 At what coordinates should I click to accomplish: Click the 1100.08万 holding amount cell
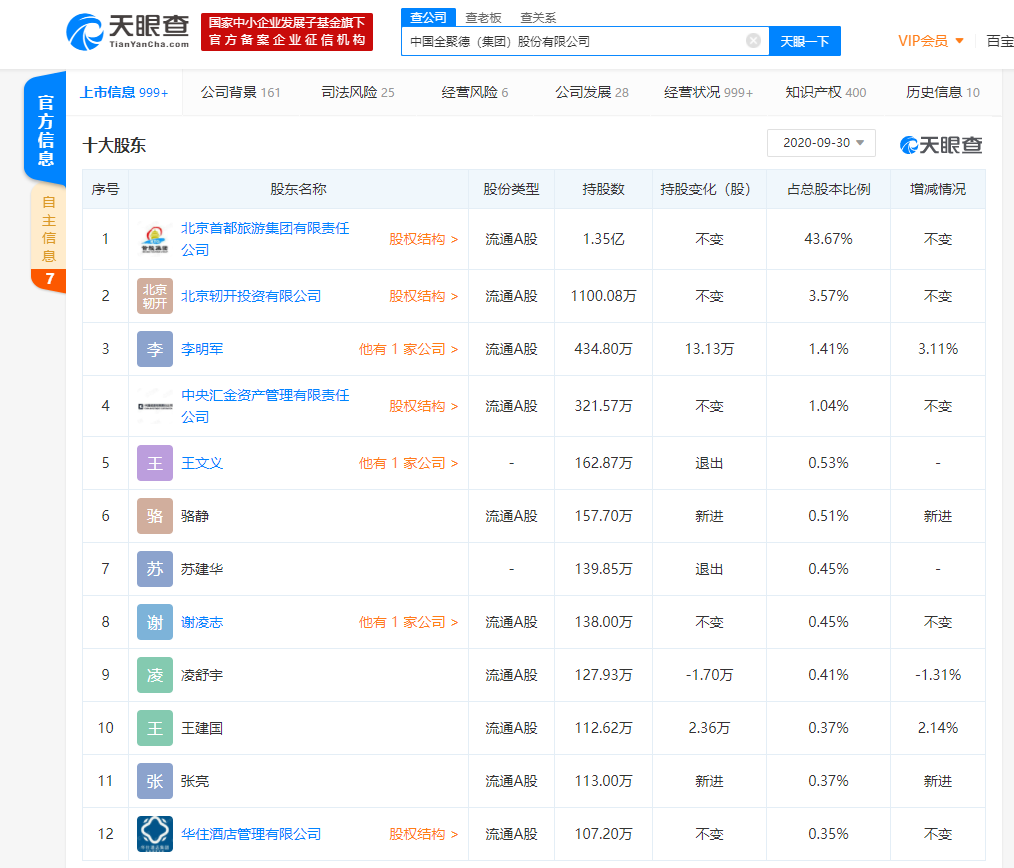[x=603, y=296]
